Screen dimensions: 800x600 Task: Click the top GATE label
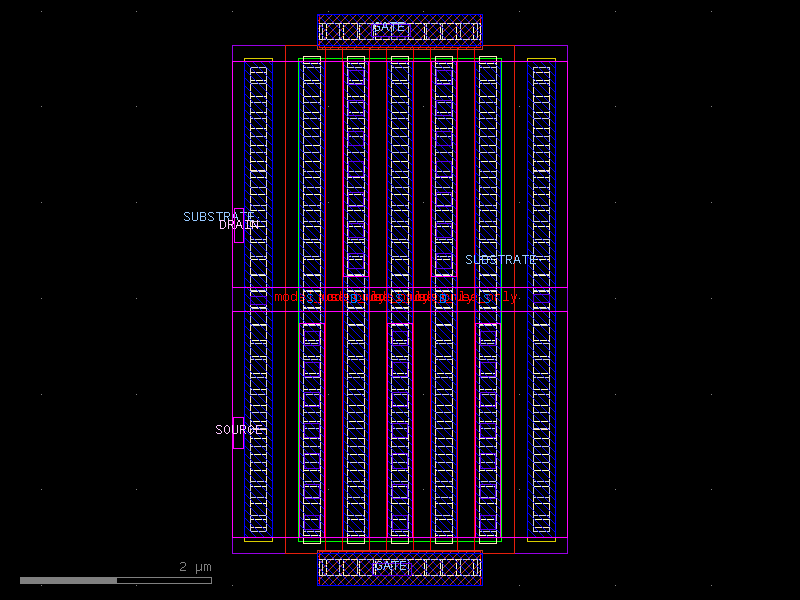click(x=392, y=28)
